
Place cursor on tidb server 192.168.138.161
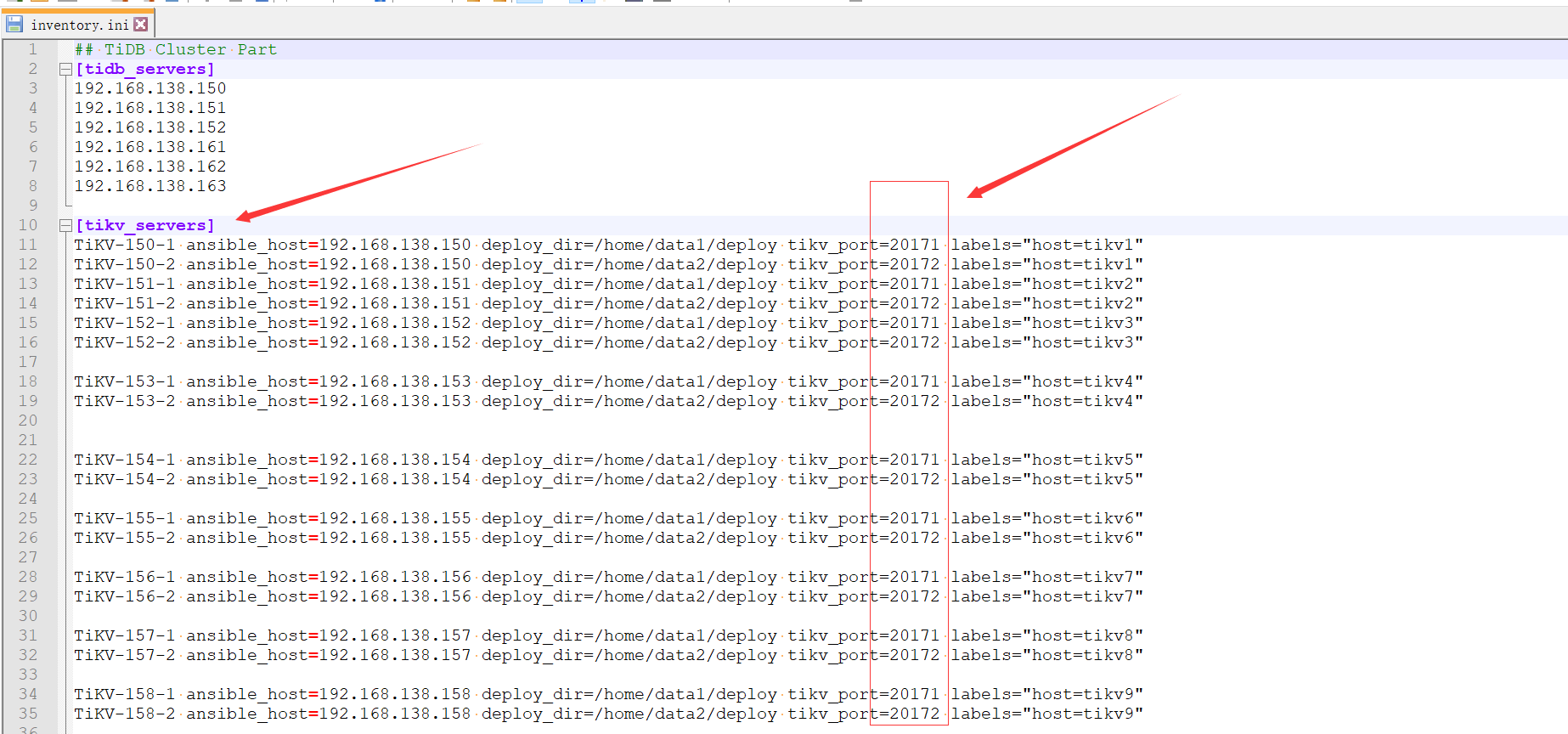(x=150, y=147)
